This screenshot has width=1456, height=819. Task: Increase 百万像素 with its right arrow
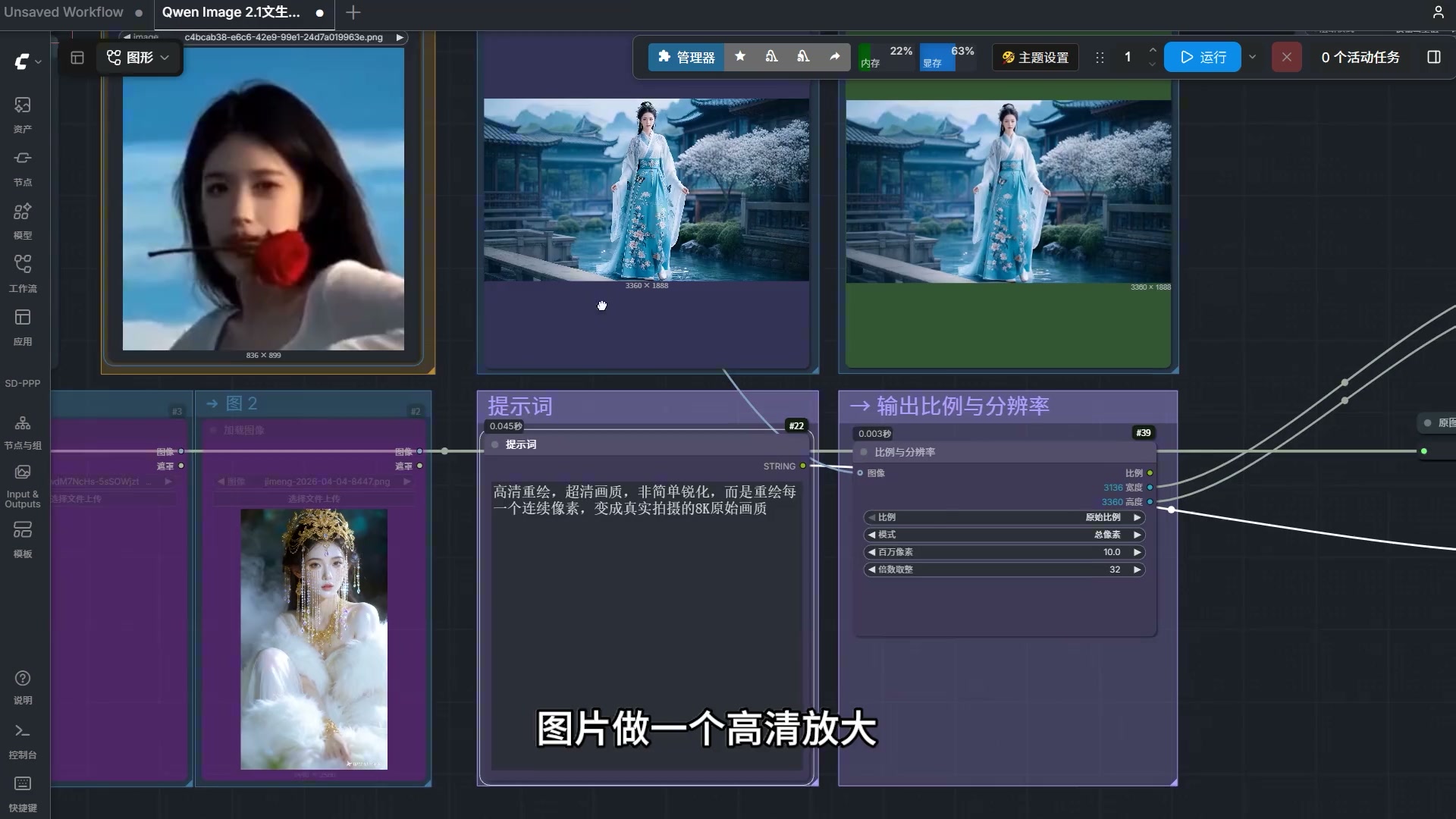(1137, 552)
